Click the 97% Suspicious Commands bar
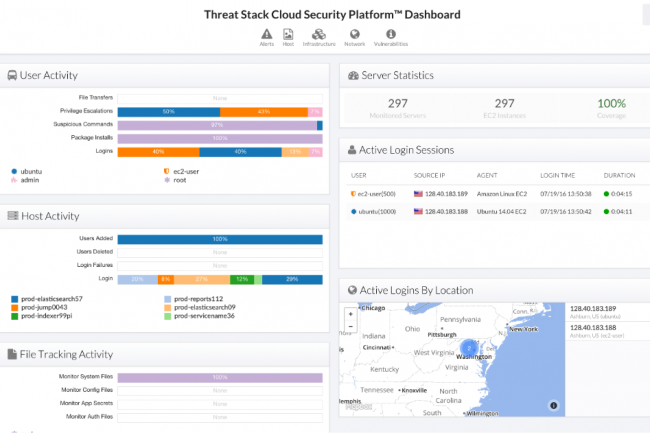650x433 pixels. point(217,125)
